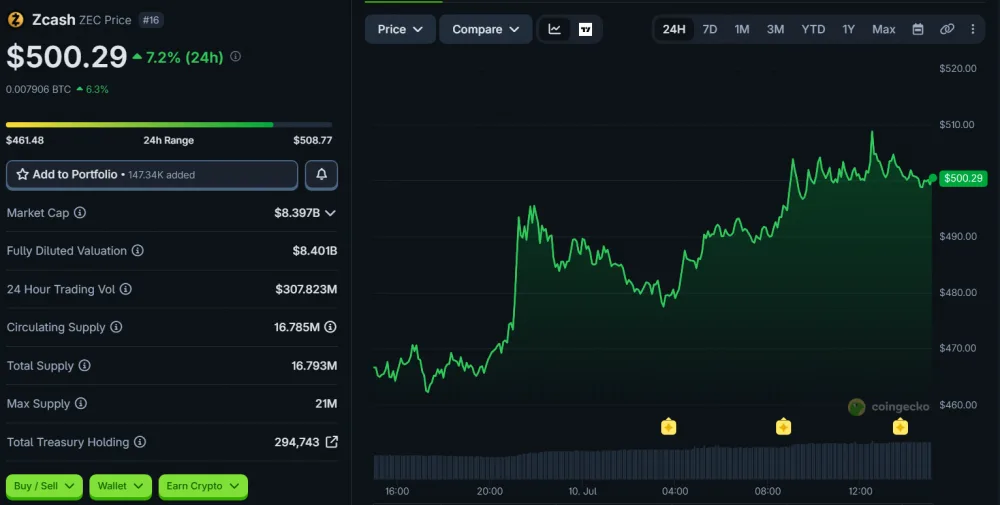This screenshot has height=505, width=1000.
Task: Click the price alert bell icon
Action: pos(321,174)
